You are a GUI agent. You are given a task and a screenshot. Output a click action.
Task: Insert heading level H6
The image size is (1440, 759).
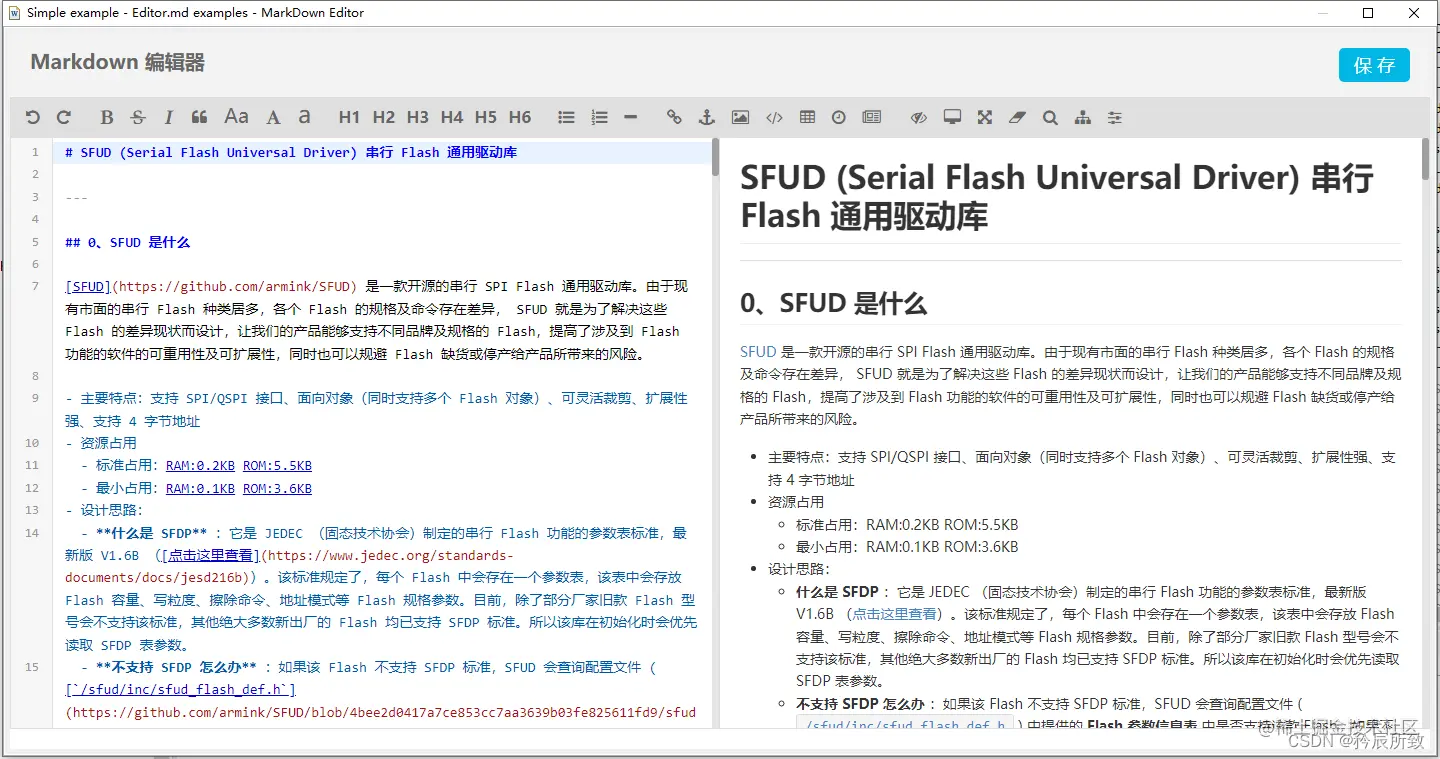click(520, 117)
